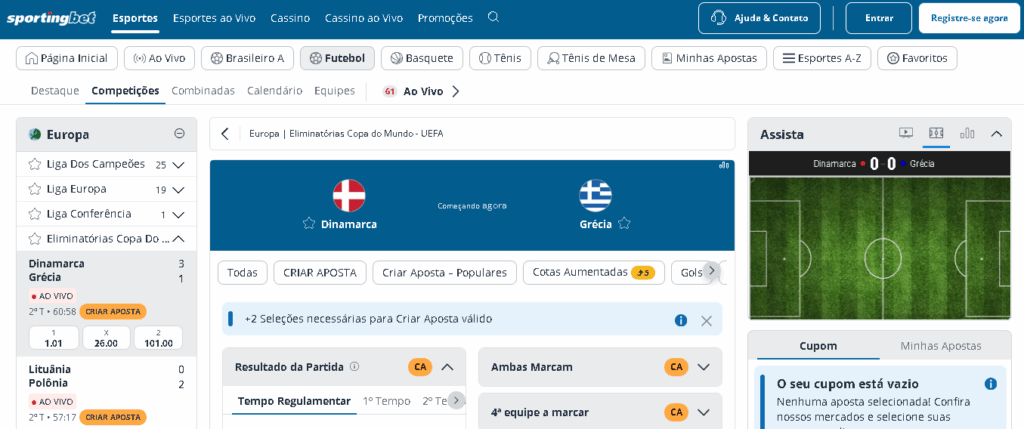Image resolution: width=1024 pixels, height=429 pixels.
Task: Click the search magnifier icon in header
Action: click(x=493, y=17)
